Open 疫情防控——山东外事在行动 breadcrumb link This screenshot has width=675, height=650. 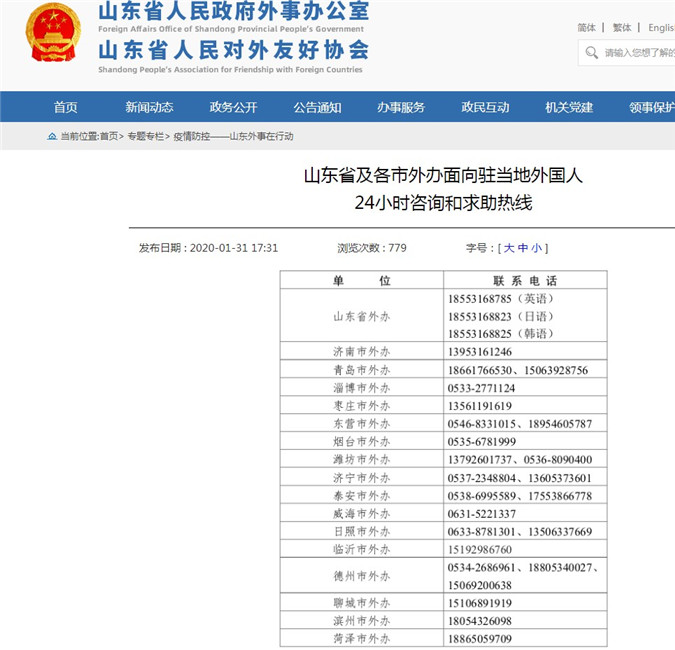pos(233,136)
